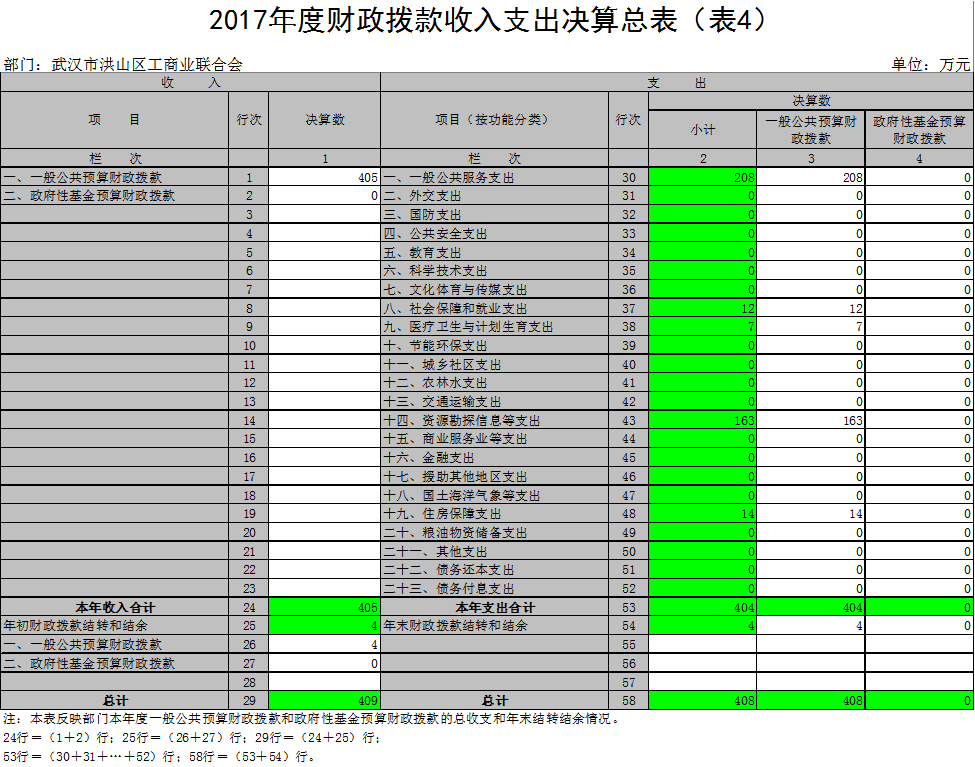Click the 政府性基金预算财政拨款 column header under 决算数

[919, 129]
